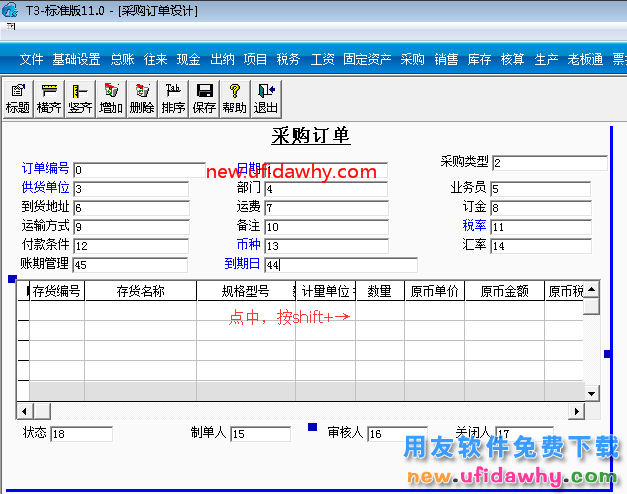Select the 运输方式 input field
Image resolution: width=627 pixels, height=494 pixels.
pos(132,227)
